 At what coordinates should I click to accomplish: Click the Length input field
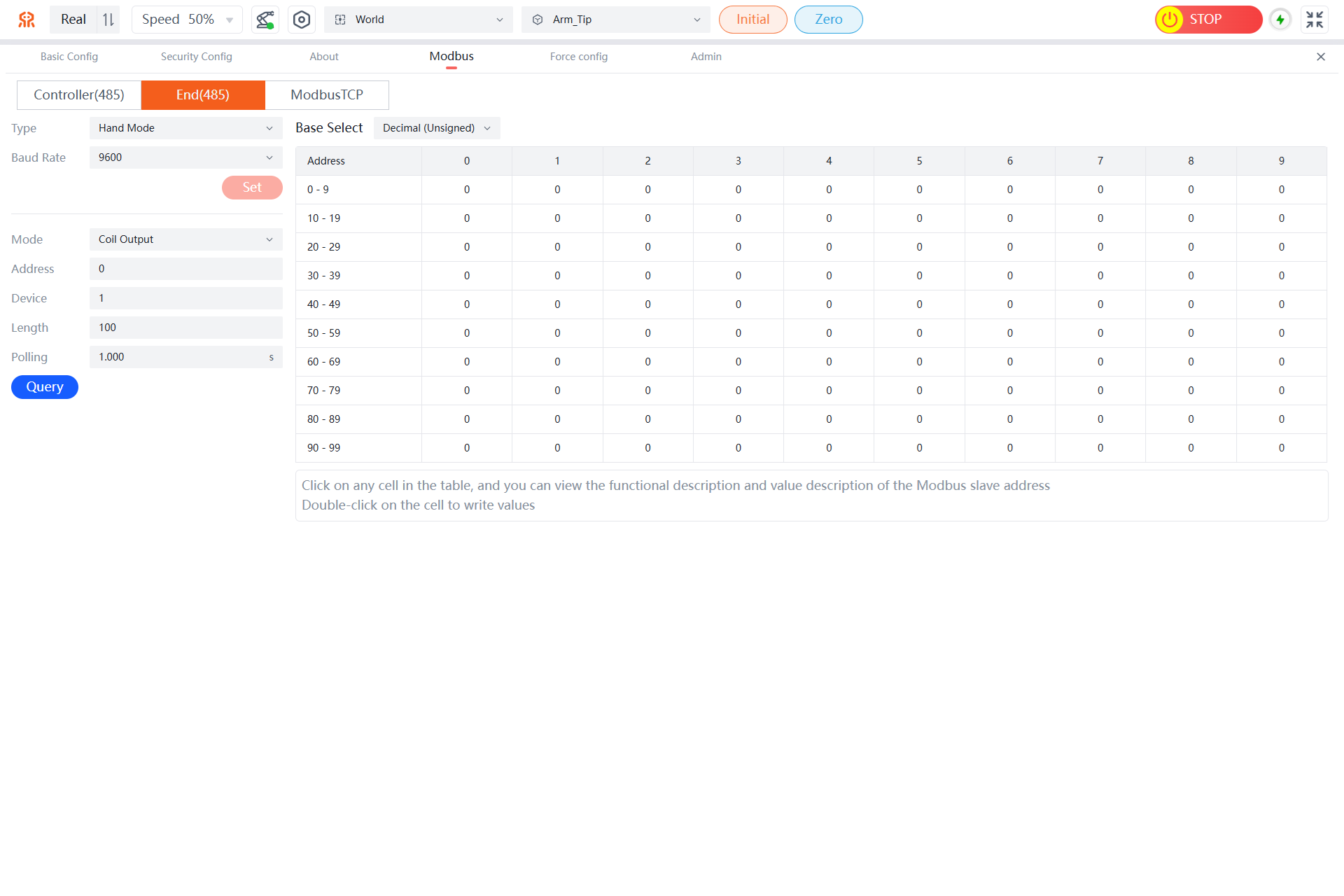(x=185, y=328)
